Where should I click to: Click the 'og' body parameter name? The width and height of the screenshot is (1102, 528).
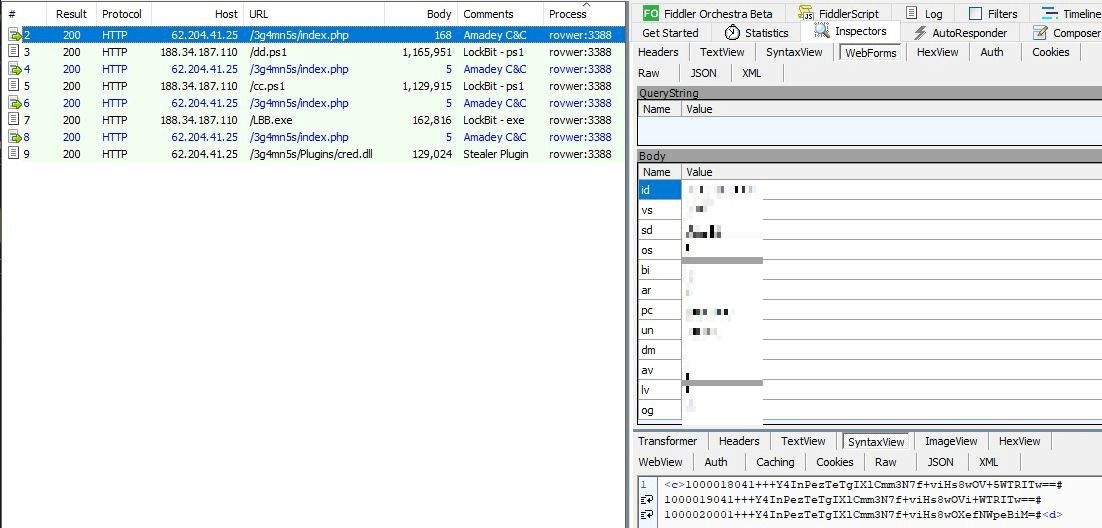tap(659, 410)
